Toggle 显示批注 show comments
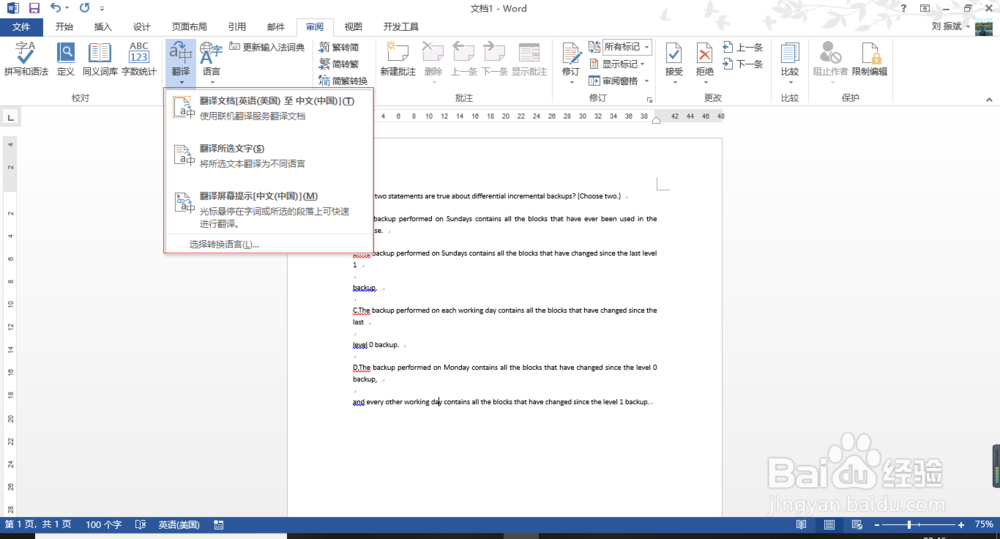Screen dimensions: 1000x539 529,59
